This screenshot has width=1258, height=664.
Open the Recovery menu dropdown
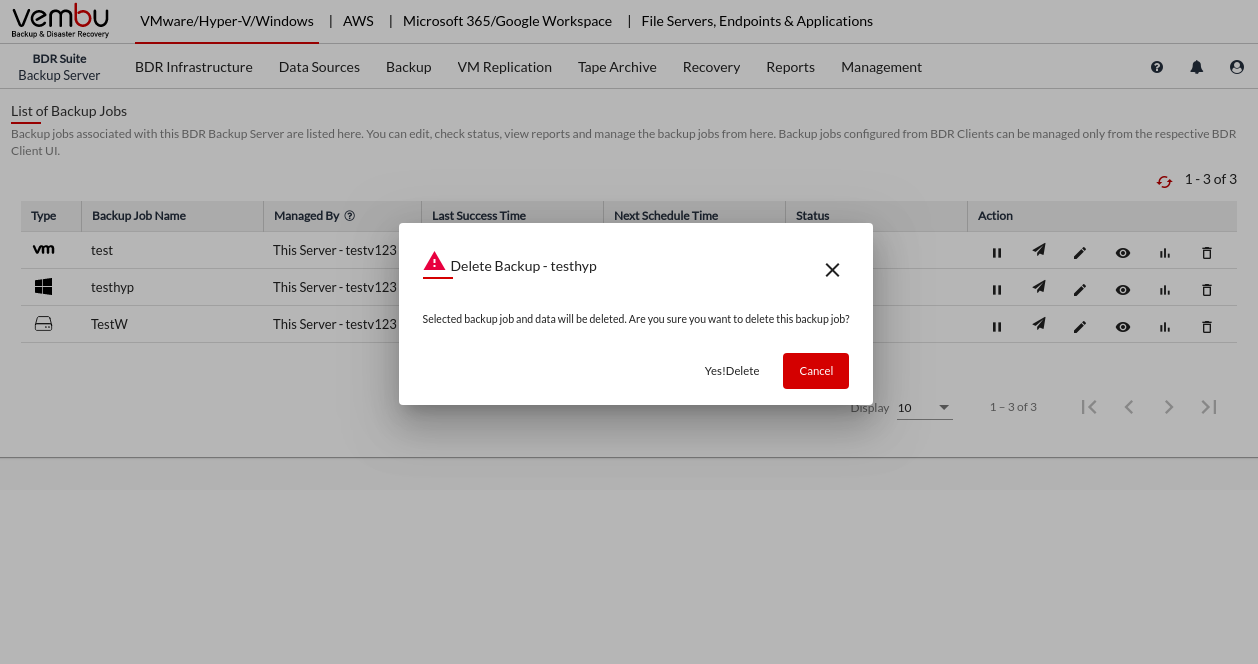click(711, 67)
